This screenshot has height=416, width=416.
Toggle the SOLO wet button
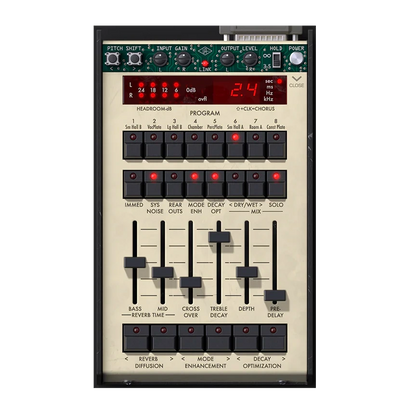(x=276, y=184)
